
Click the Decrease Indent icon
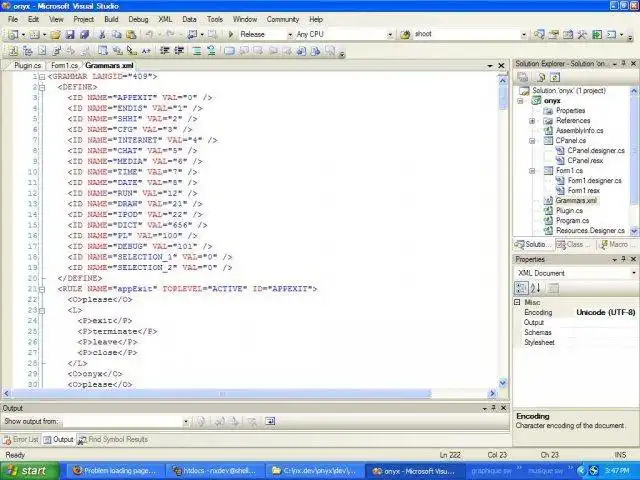click(x=164, y=51)
